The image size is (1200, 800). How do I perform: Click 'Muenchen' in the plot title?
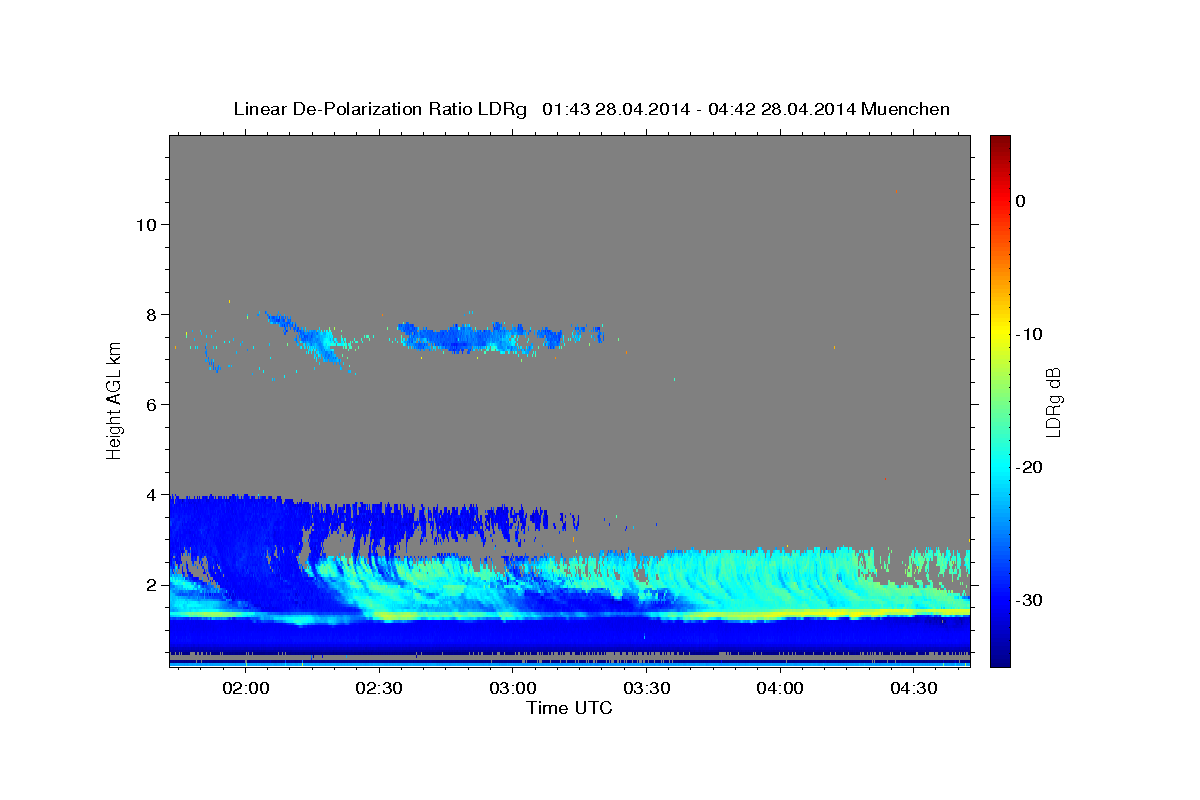906,109
